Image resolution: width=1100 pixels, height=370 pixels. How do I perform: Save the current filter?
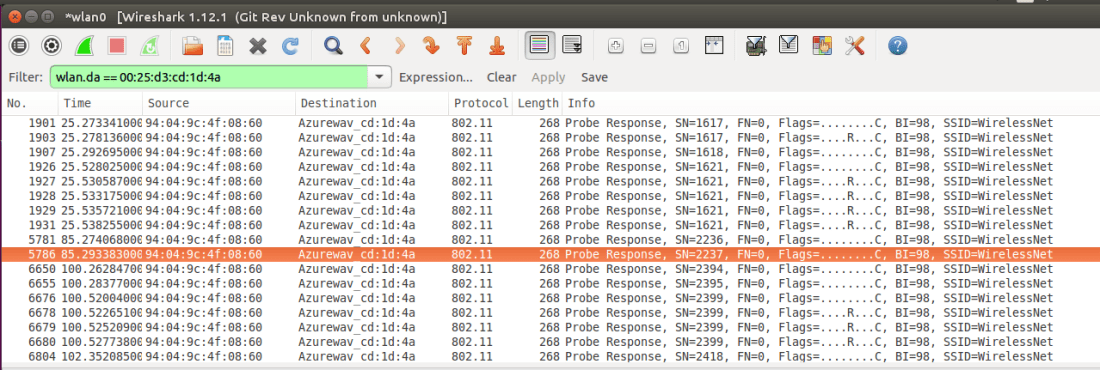tap(594, 77)
